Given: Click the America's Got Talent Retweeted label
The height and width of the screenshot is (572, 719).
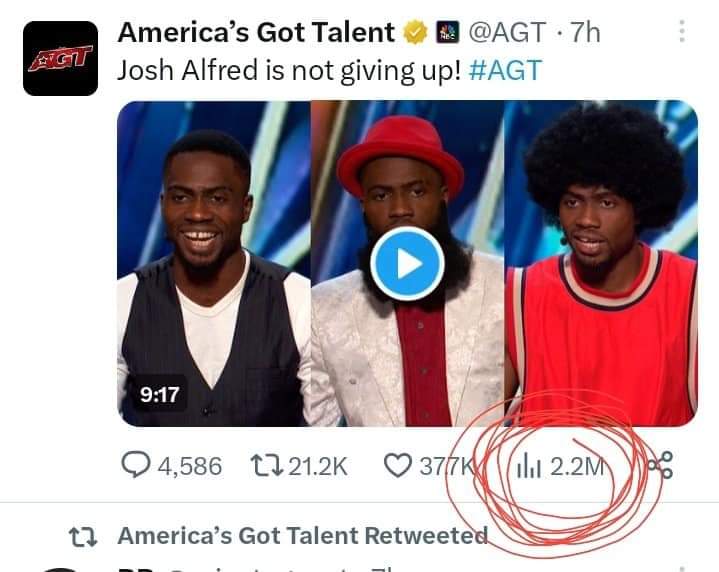Looking at the screenshot, I should coord(303,535).
